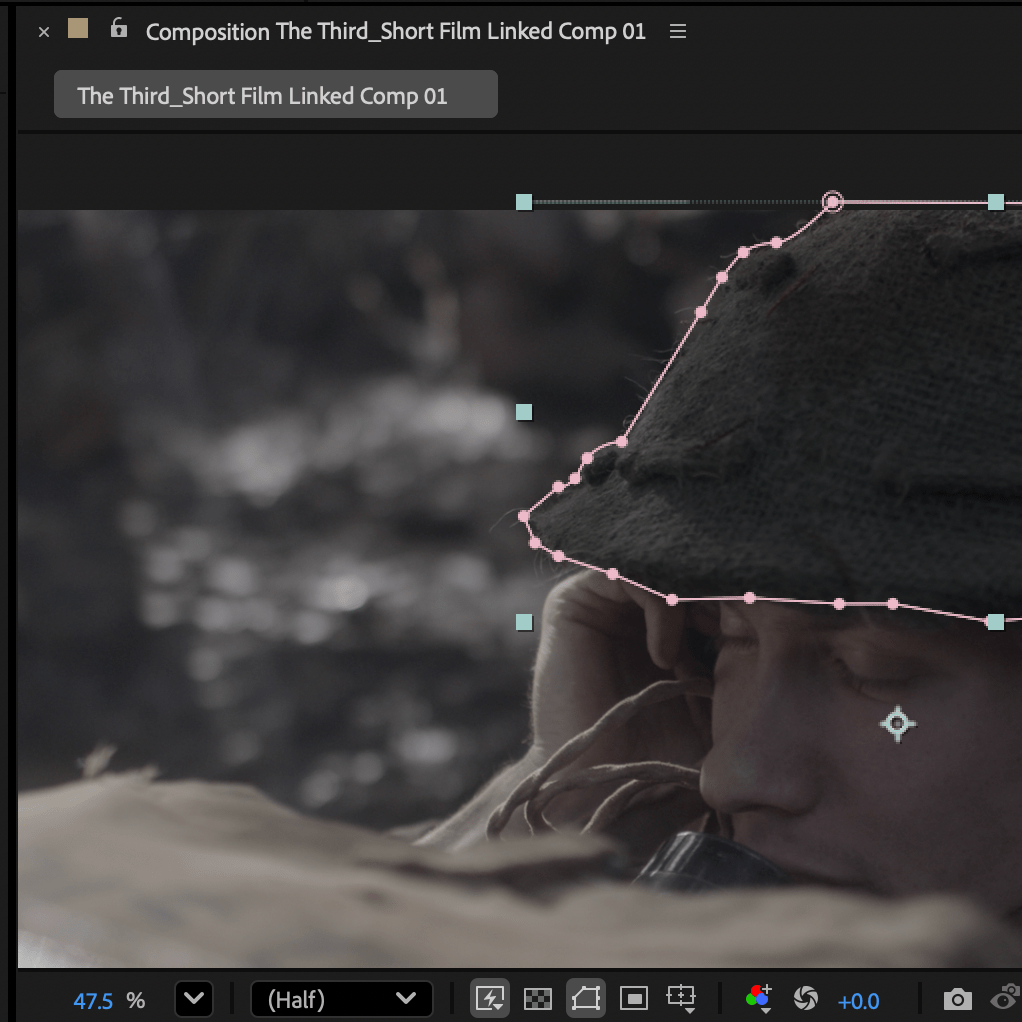Take a snapshot with the camera icon
Viewport: 1022px width, 1022px height.
(x=957, y=998)
